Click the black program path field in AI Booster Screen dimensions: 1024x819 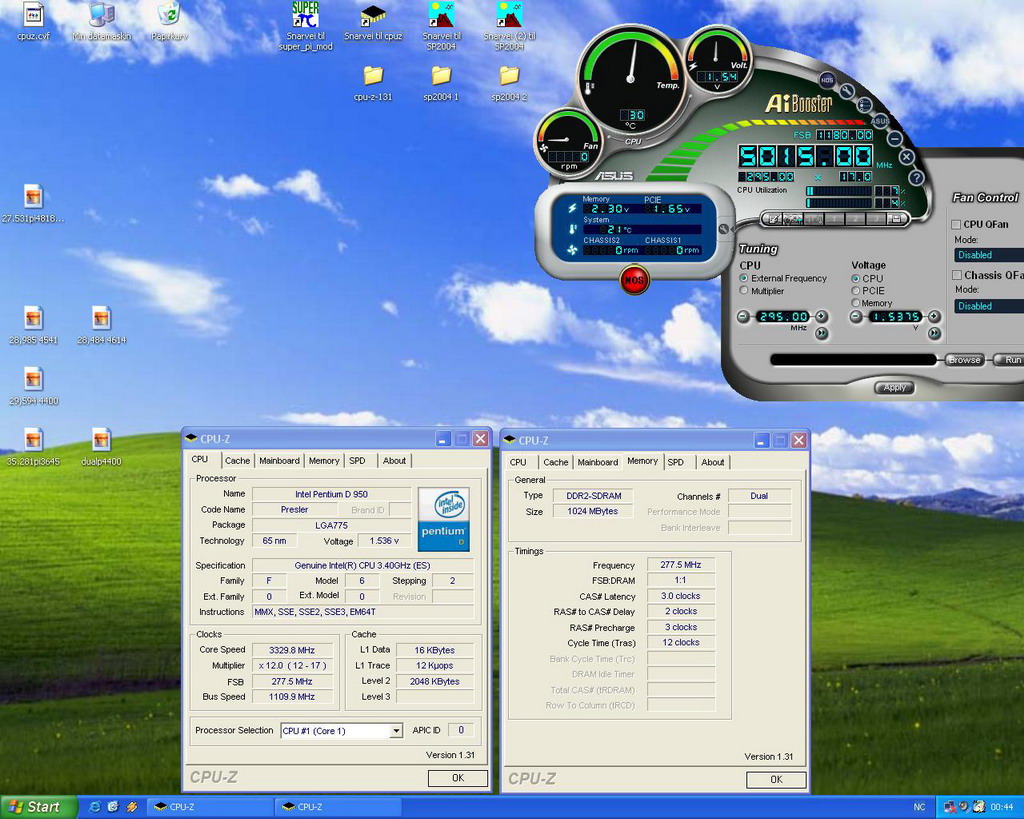coord(854,360)
